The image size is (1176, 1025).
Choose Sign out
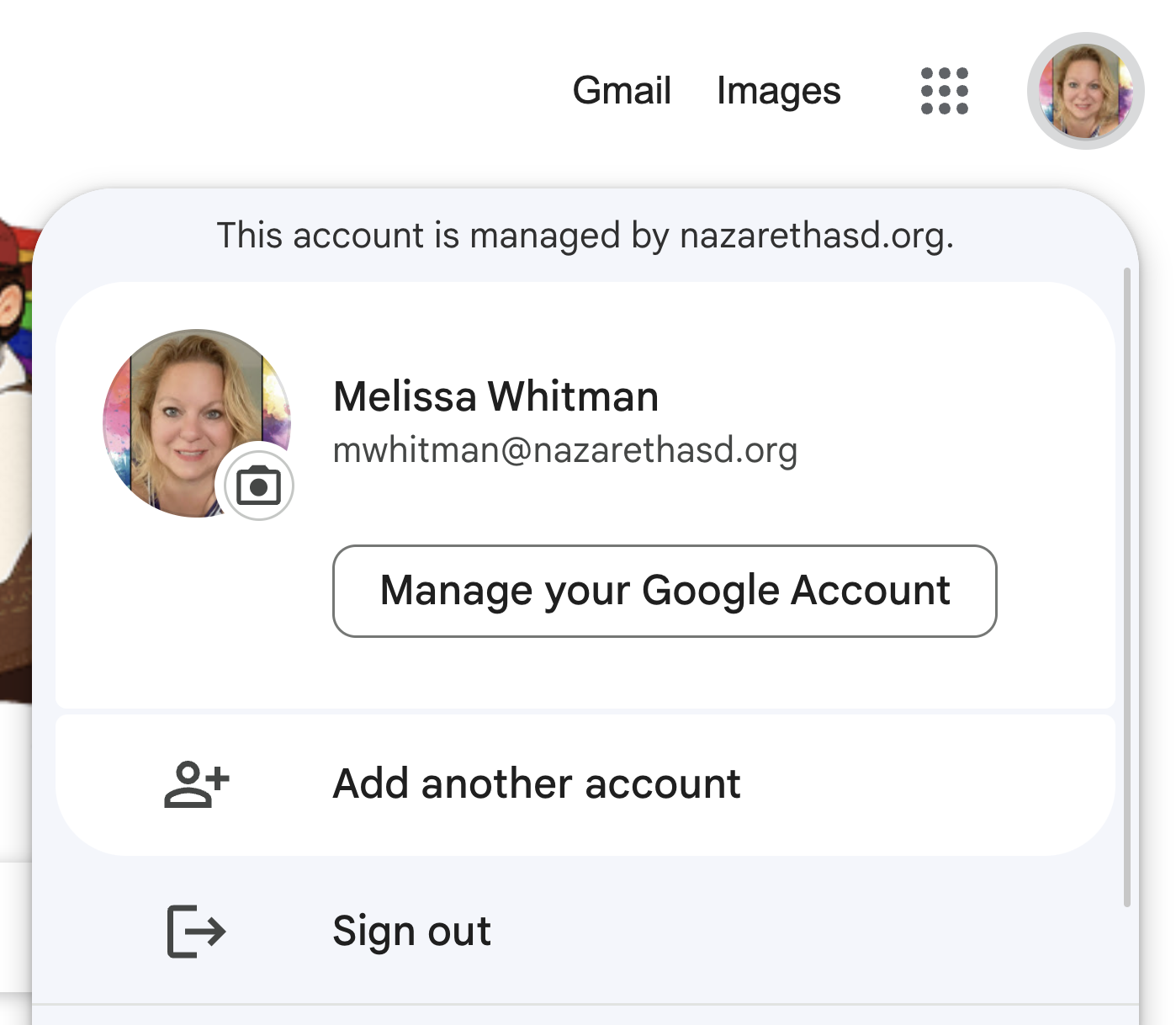pyautogui.click(x=585, y=931)
